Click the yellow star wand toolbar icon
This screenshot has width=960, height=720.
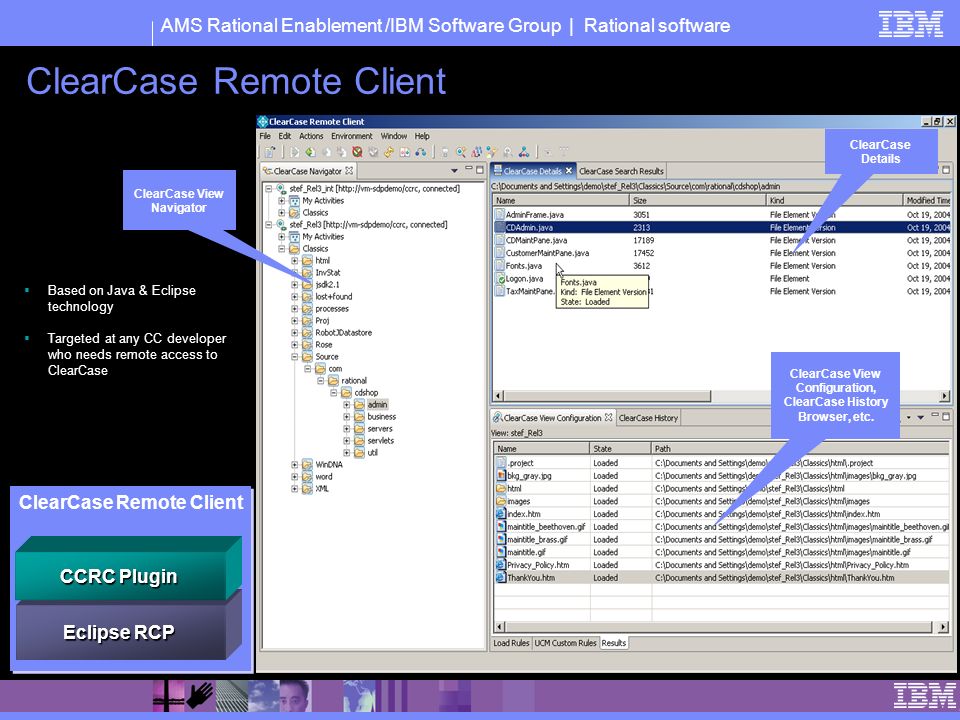click(491, 152)
